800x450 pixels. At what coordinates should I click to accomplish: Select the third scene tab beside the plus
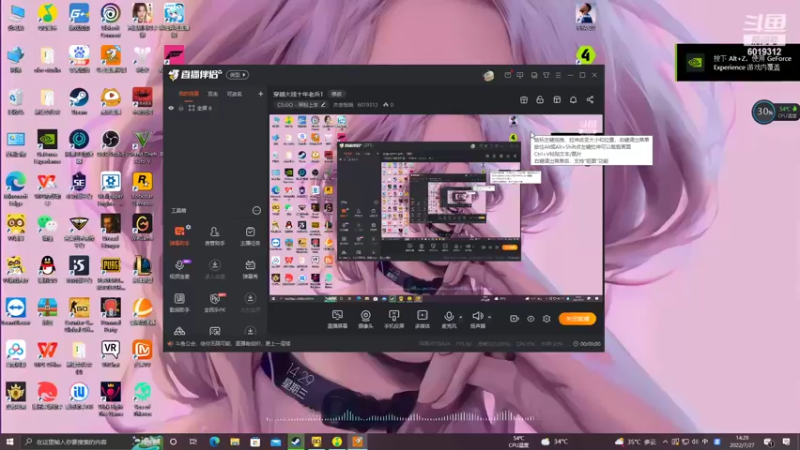(x=234, y=94)
